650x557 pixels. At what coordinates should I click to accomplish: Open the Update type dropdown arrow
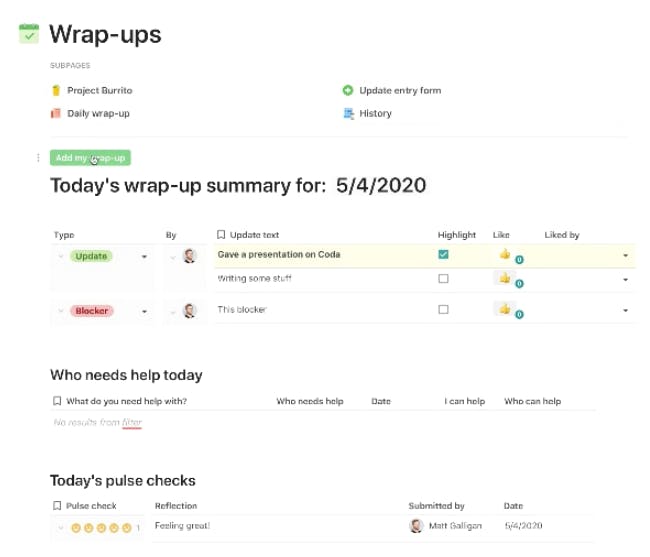pos(144,257)
